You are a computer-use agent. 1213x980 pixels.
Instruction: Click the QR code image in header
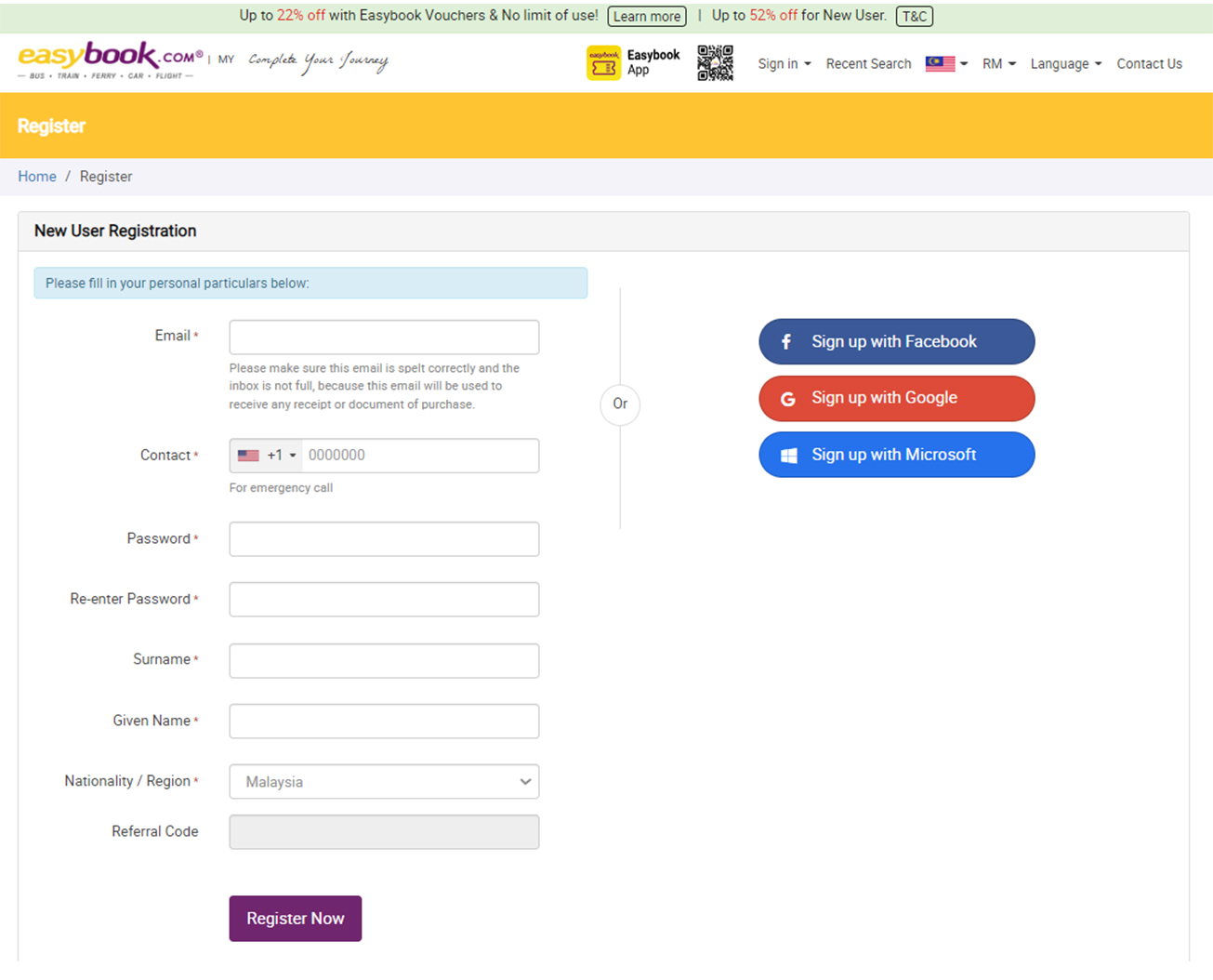(716, 63)
